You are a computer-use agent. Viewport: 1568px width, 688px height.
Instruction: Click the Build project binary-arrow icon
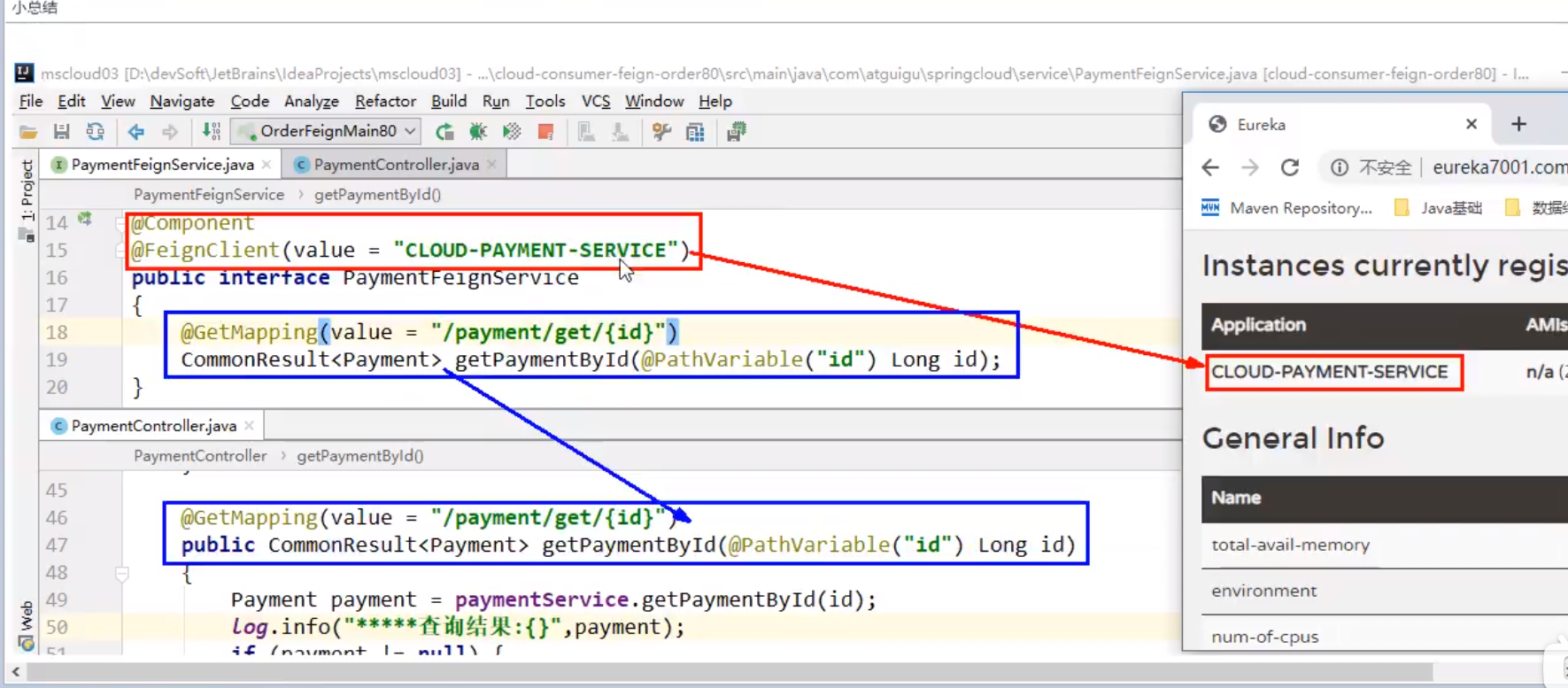tap(211, 132)
